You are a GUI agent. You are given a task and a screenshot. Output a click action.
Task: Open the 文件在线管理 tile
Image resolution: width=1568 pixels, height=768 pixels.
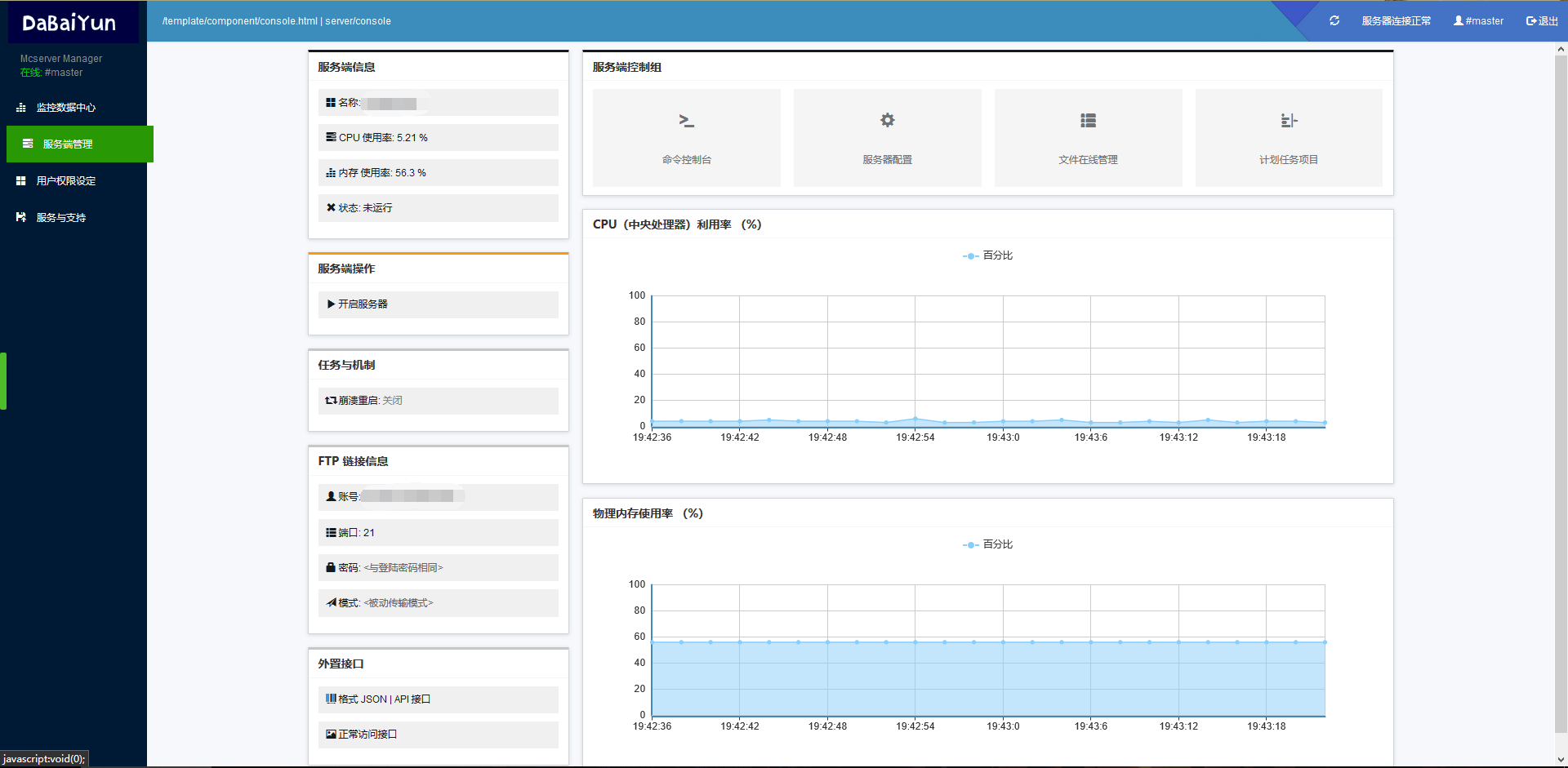1089,138
